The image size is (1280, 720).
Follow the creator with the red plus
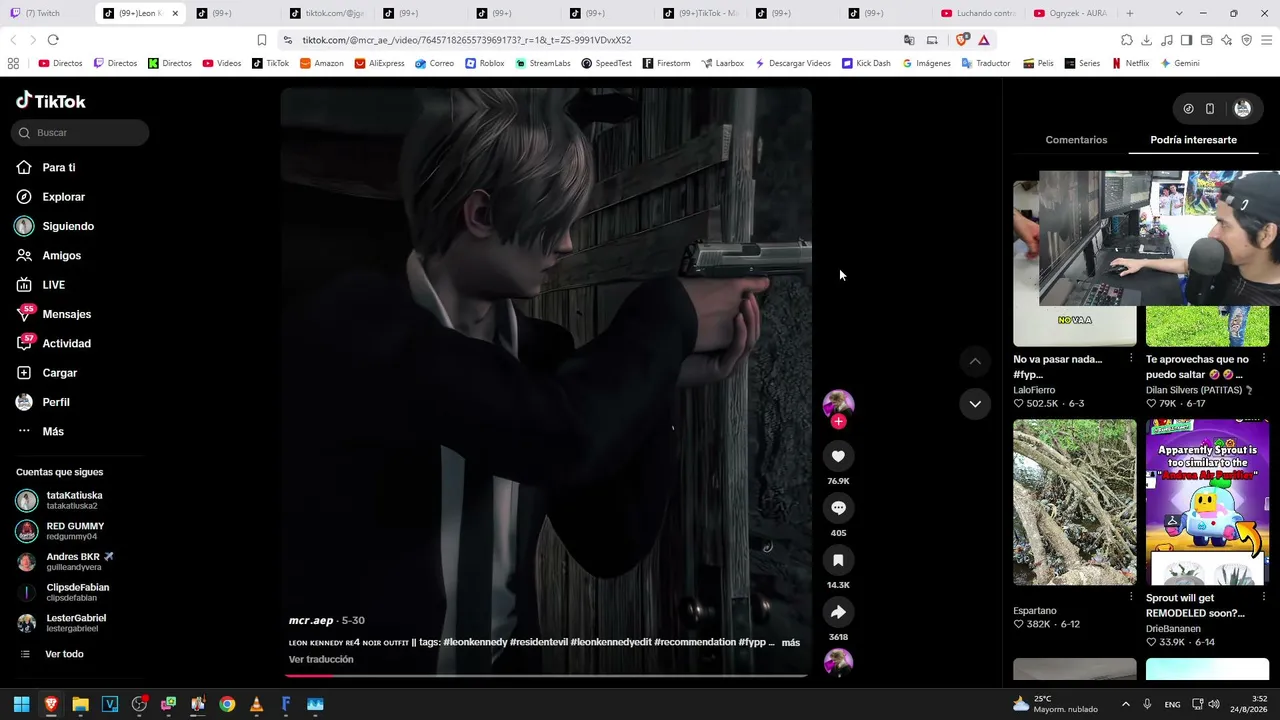838,422
